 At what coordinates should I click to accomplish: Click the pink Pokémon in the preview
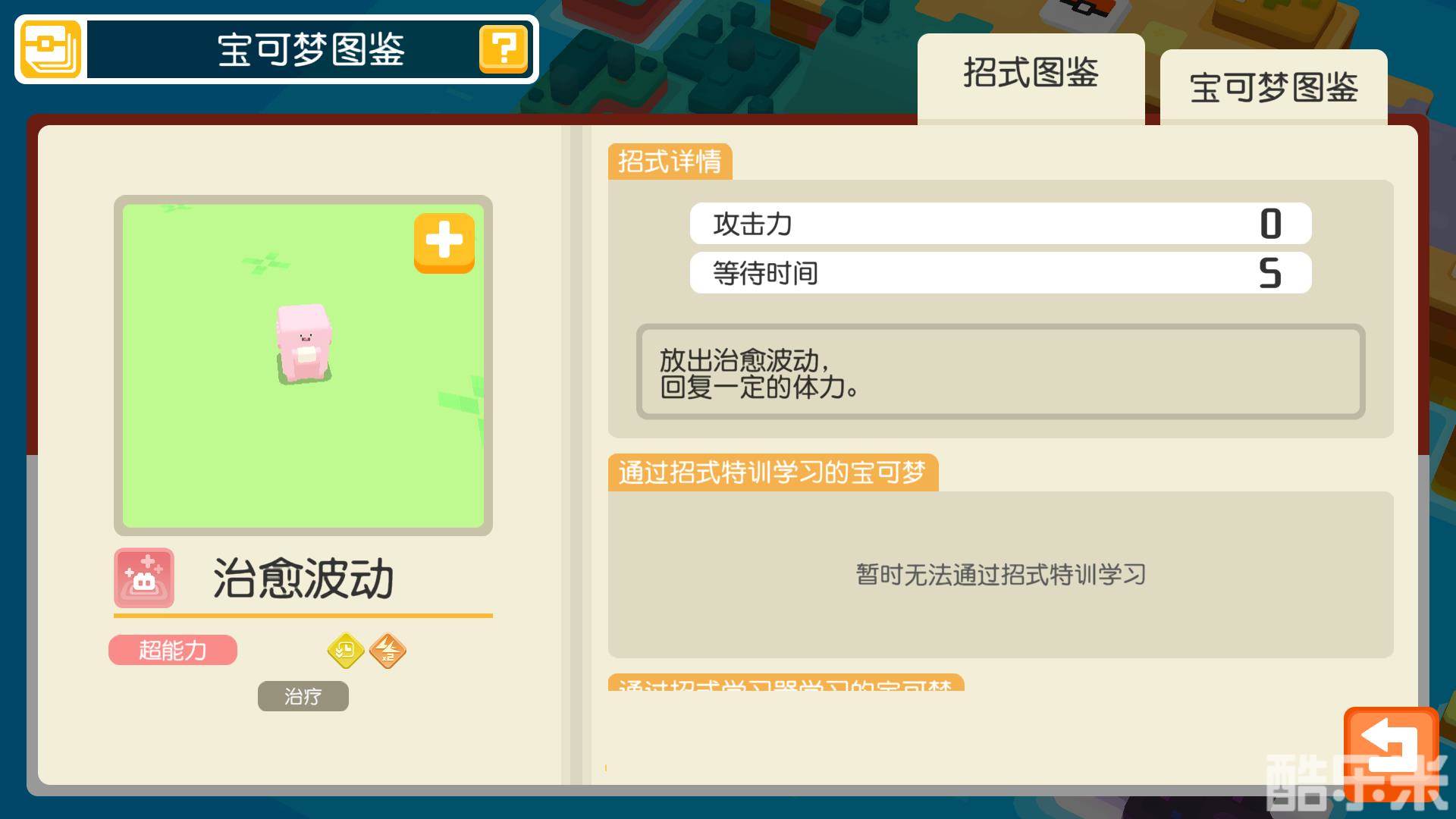[x=303, y=344]
